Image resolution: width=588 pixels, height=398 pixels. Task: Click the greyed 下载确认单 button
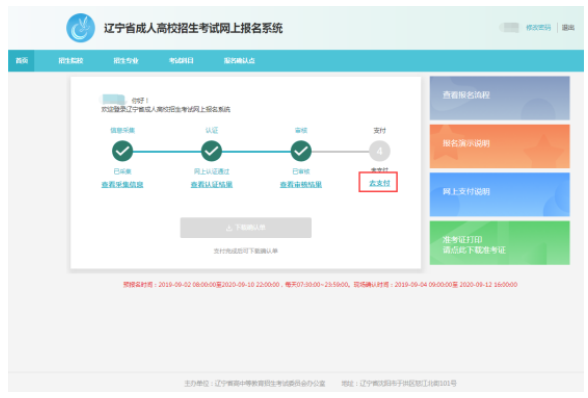(x=246, y=227)
